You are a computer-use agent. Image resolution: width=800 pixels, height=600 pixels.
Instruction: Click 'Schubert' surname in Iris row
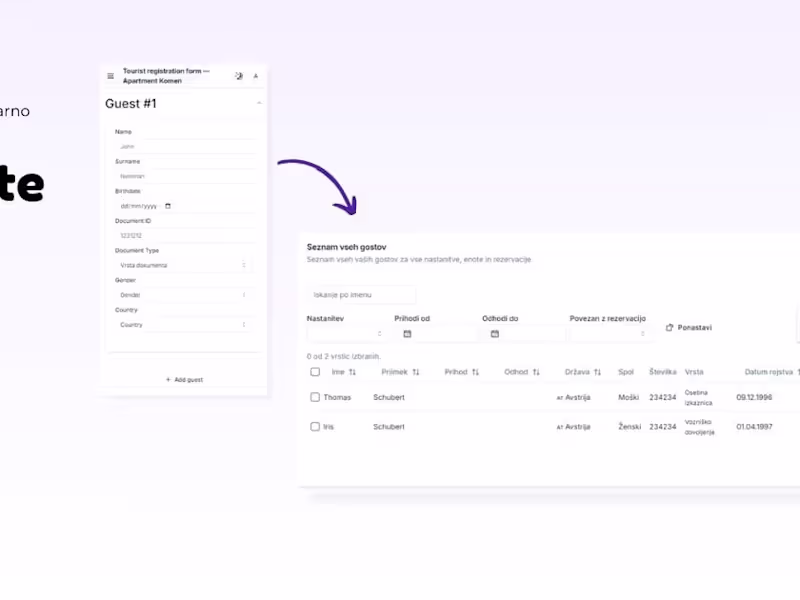point(389,427)
